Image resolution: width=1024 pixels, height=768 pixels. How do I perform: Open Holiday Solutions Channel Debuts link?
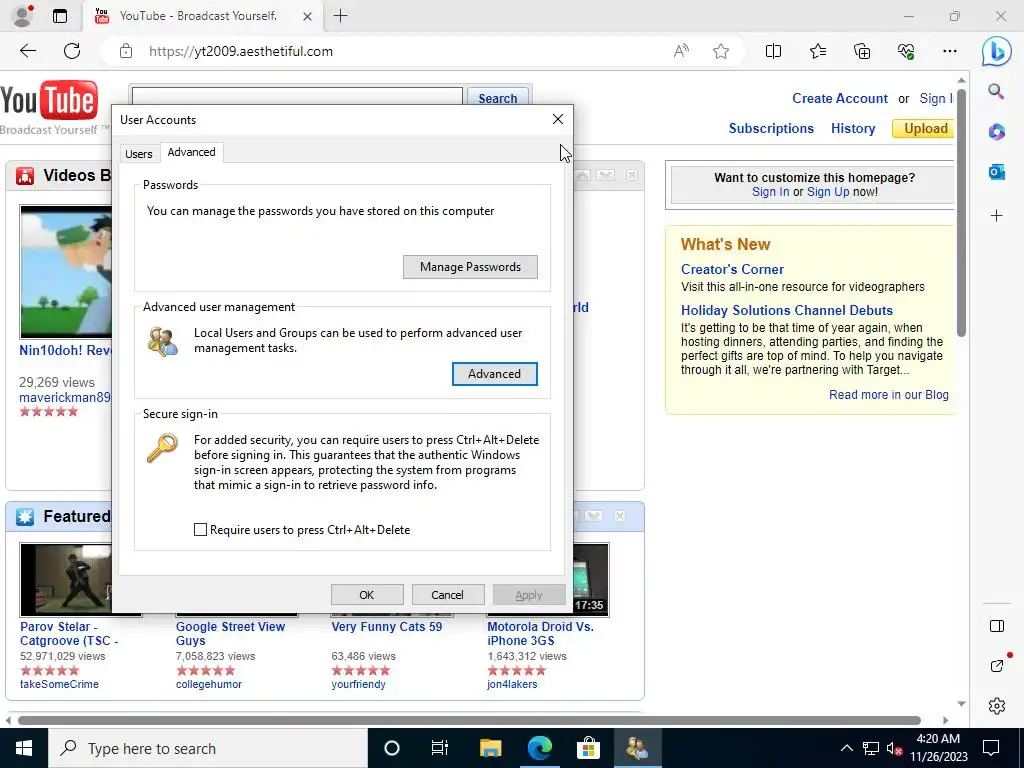tap(787, 311)
